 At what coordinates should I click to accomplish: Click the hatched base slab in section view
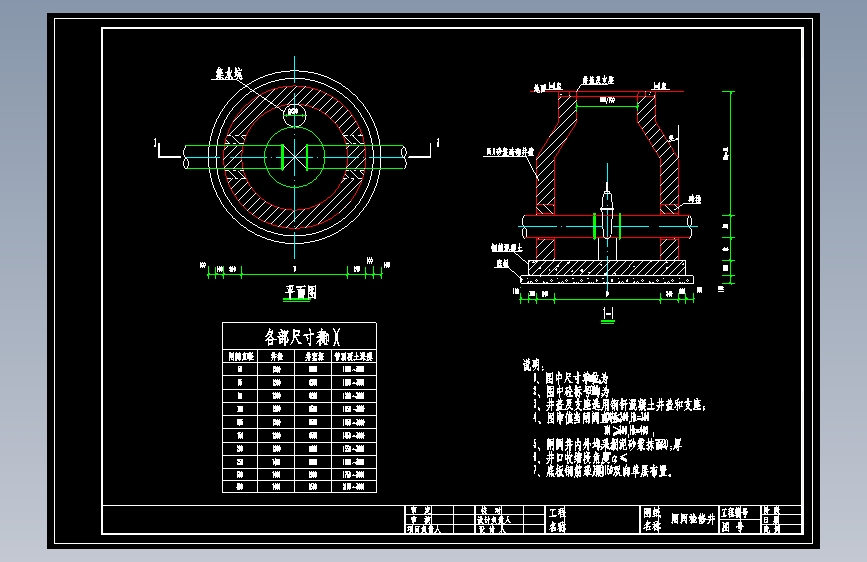(607, 268)
